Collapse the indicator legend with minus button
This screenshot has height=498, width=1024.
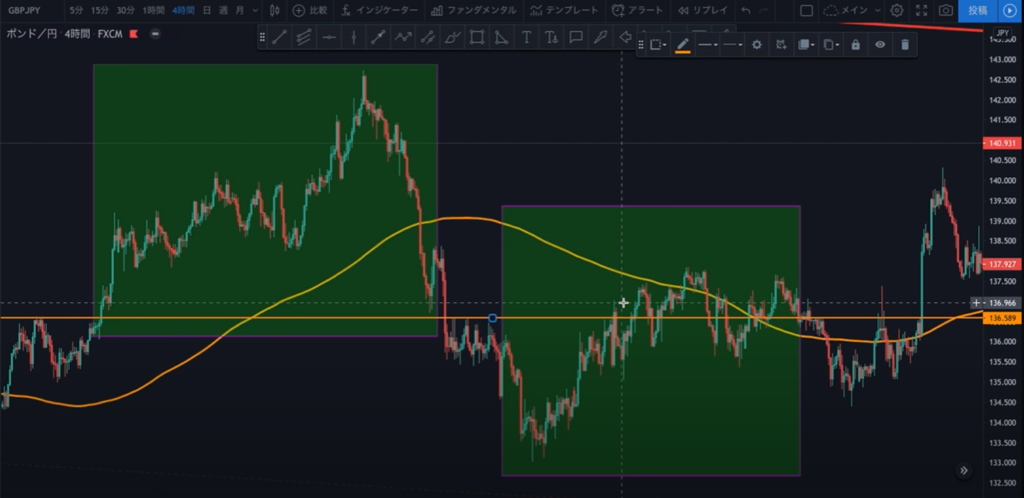(155, 34)
